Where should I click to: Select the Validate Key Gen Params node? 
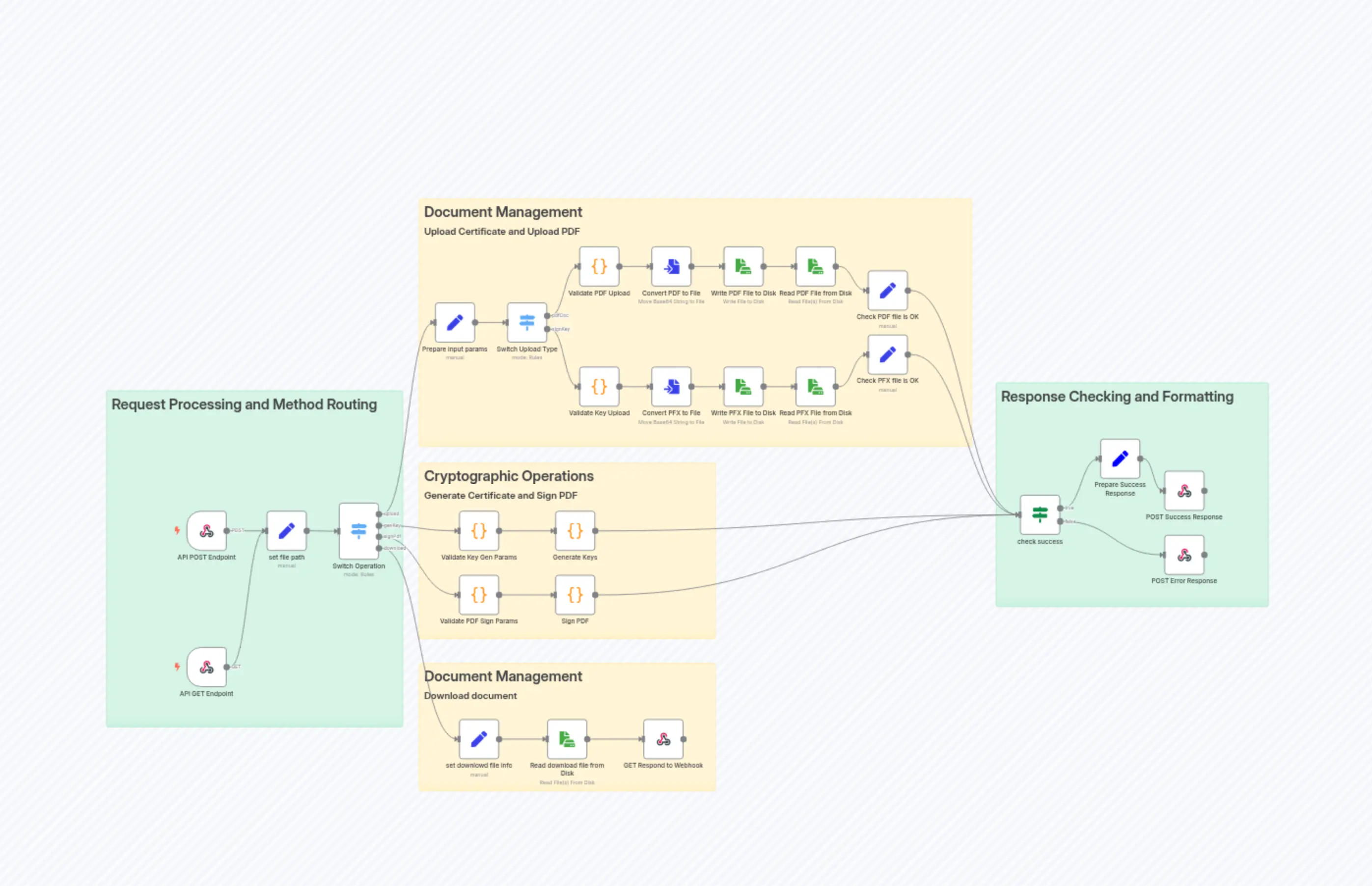pyautogui.click(x=479, y=531)
